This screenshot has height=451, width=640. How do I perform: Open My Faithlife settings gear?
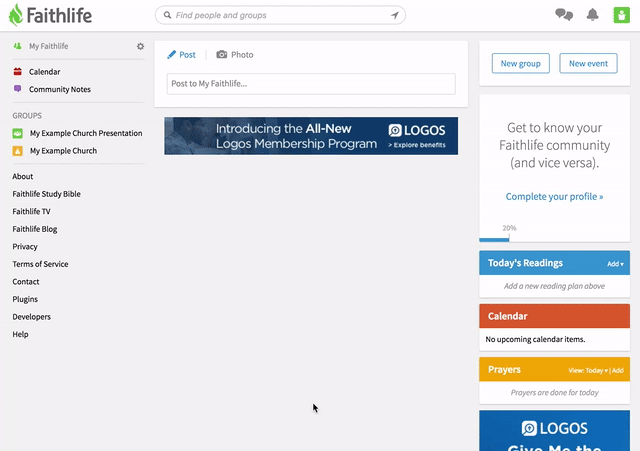(140, 46)
